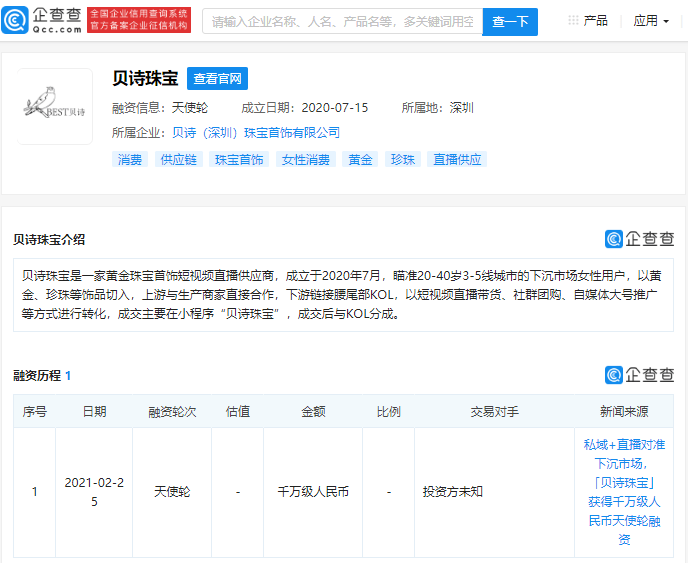Click the Qcc.com logo icon
Screen dimensions: 688x563
pyautogui.click(x=15, y=20)
